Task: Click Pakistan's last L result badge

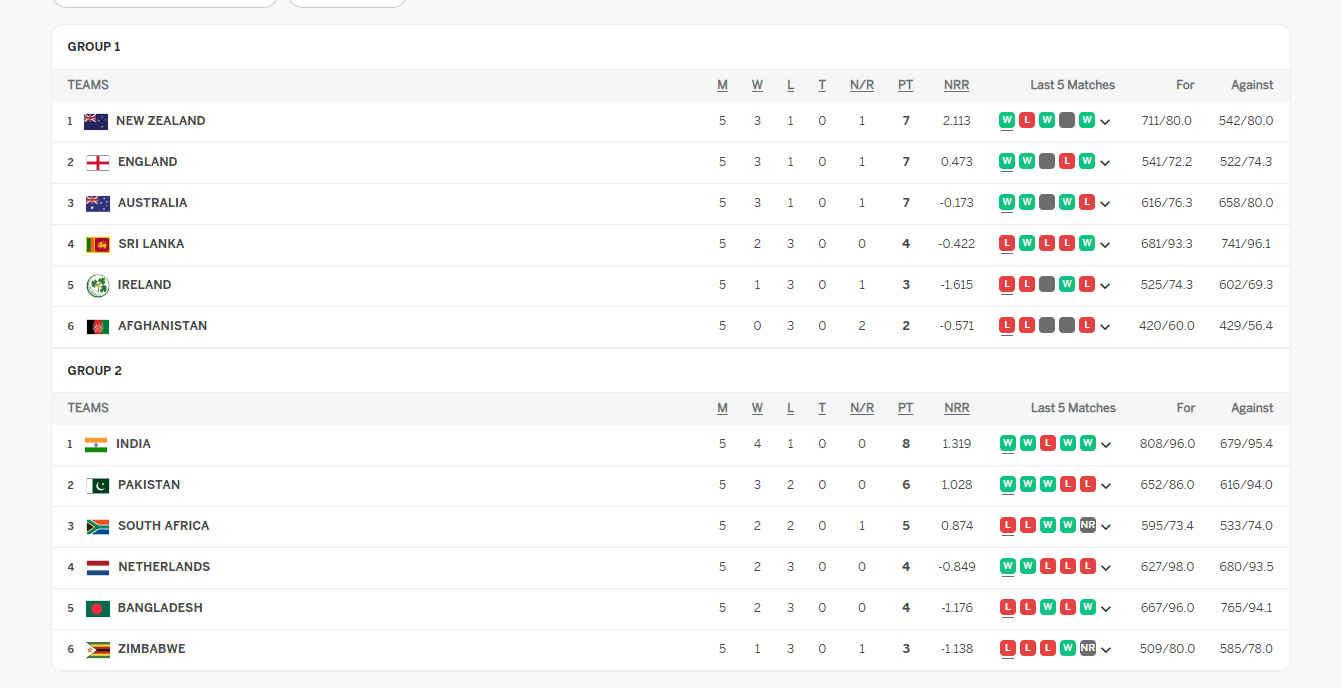Action: pyautogui.click(x=1087, y=484)
